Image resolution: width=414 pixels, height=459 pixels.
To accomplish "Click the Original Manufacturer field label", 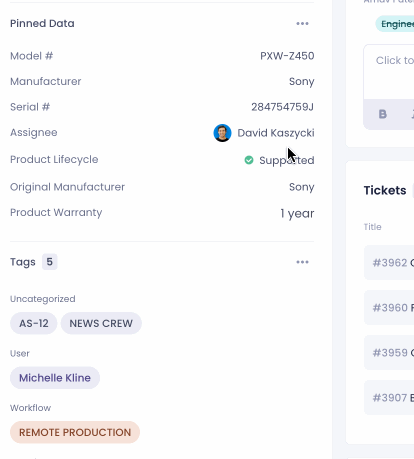I will click(x=67, y=187).
